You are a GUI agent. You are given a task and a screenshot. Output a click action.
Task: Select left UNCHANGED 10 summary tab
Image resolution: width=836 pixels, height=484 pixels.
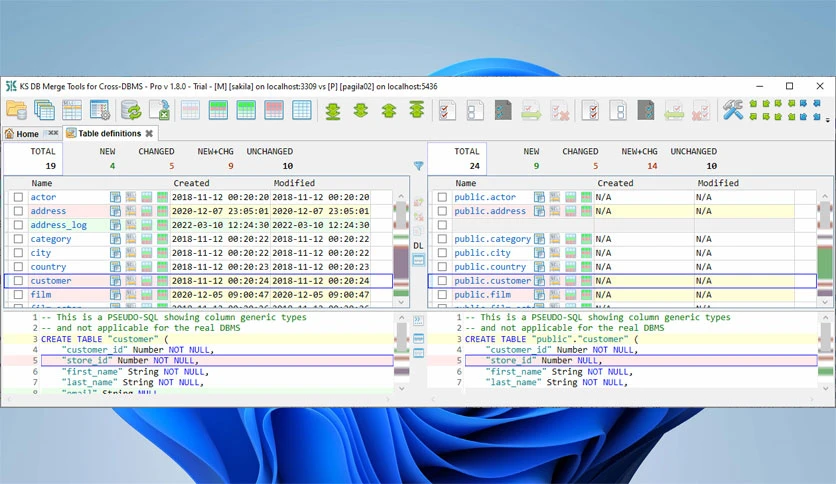[270, 158]
